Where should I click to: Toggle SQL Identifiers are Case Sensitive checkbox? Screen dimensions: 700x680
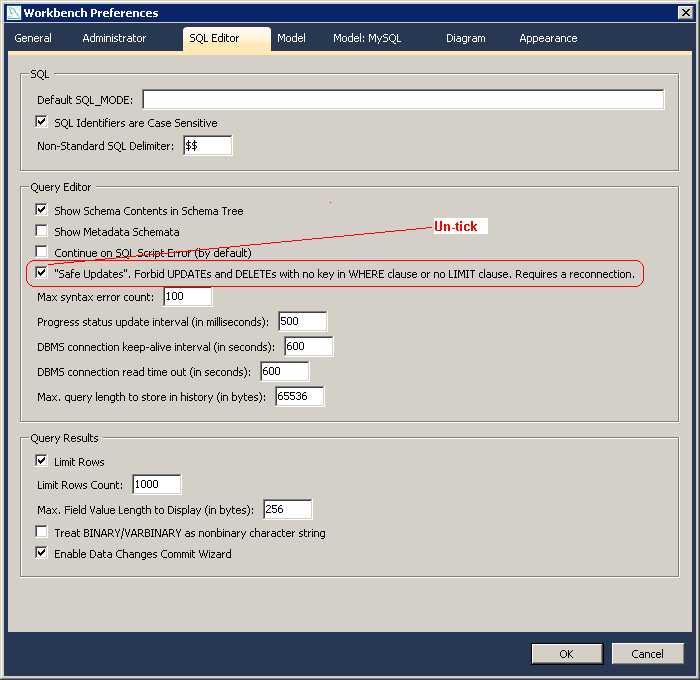coord(41,122)
